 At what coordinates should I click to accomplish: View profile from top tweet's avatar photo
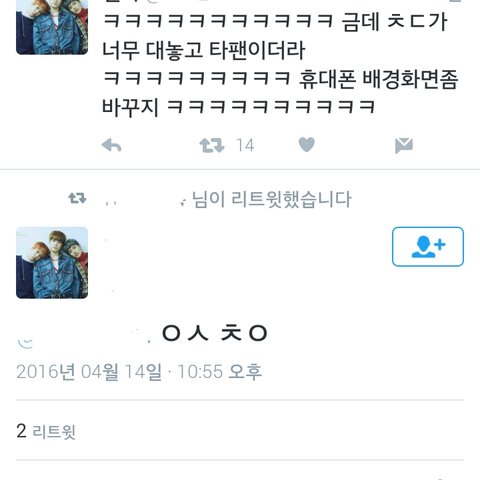point(52,27)
